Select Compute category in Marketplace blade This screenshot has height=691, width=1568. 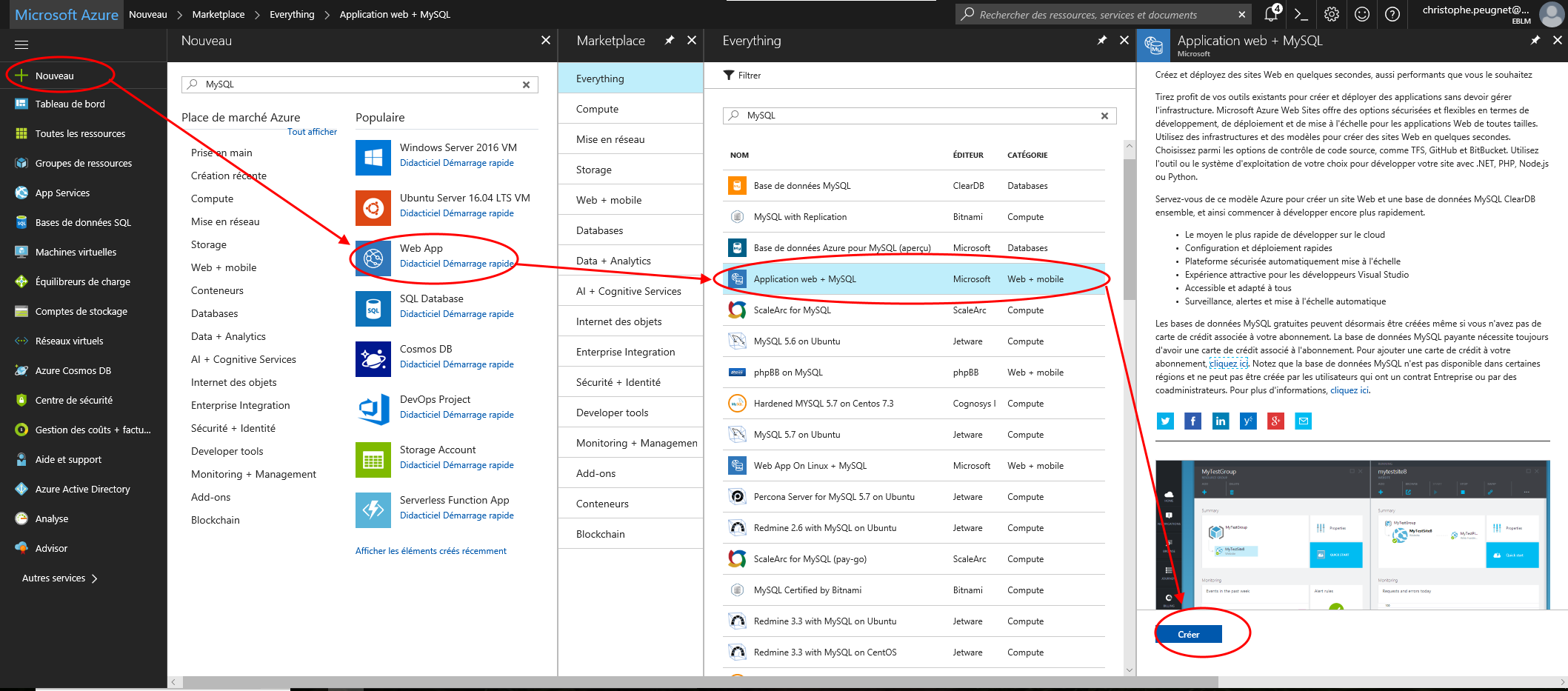630,109
